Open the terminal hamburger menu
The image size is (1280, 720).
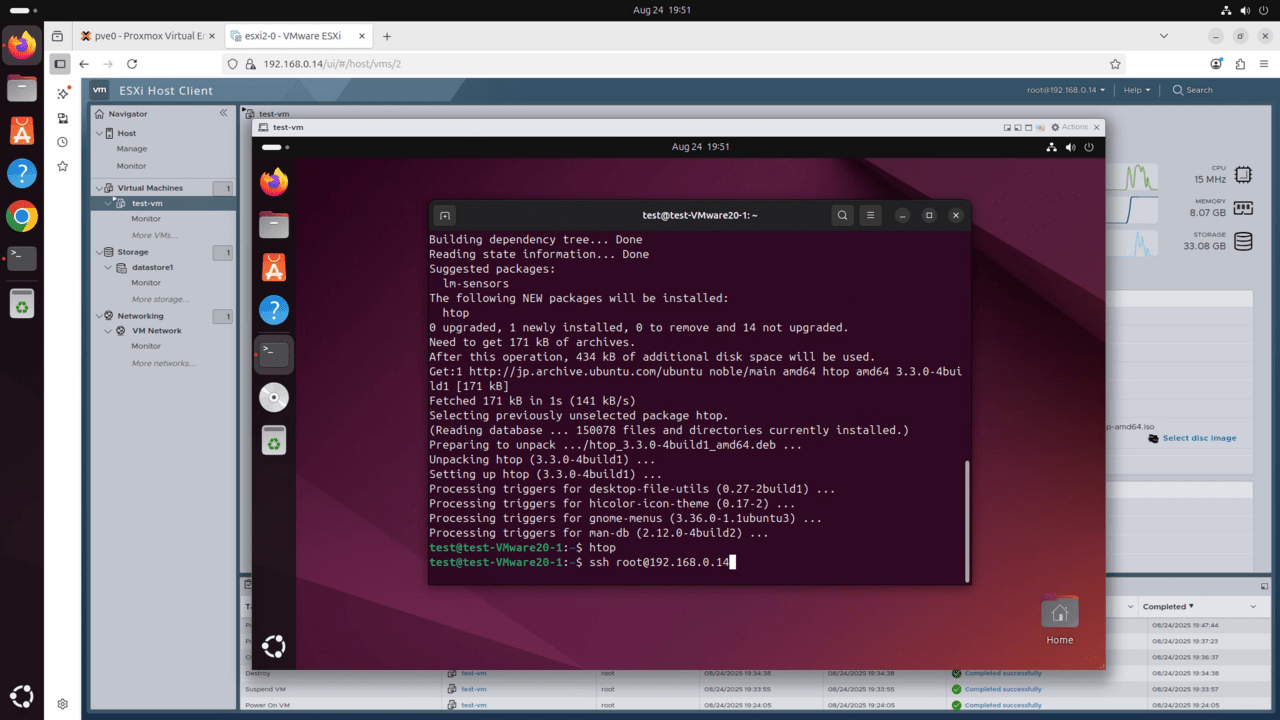click(x=871, y=215)
